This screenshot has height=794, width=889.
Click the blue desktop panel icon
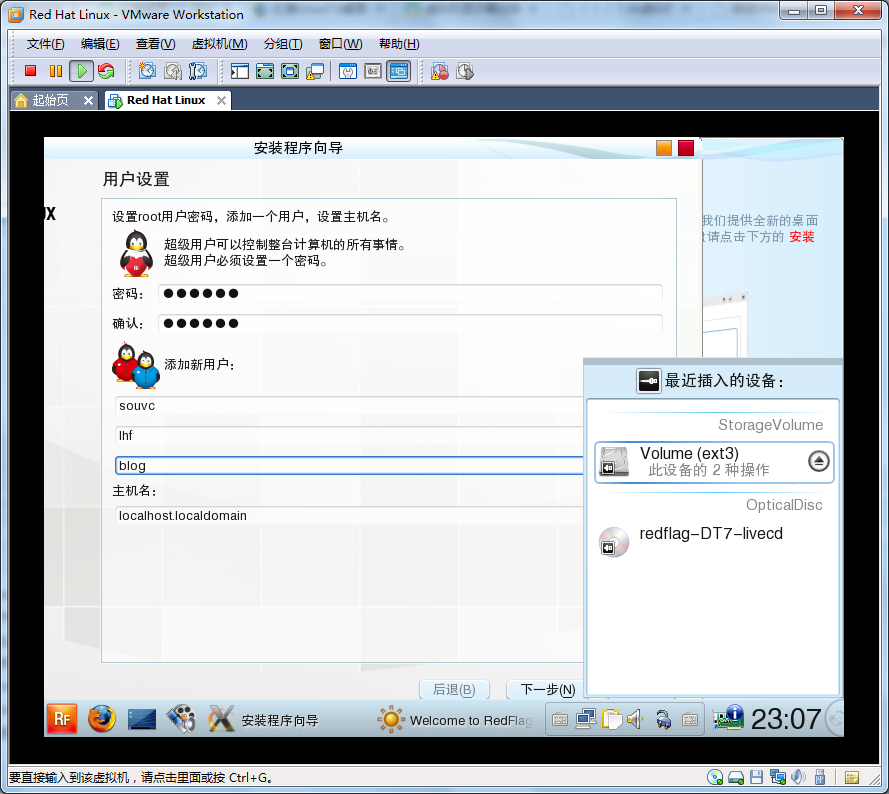142,720
